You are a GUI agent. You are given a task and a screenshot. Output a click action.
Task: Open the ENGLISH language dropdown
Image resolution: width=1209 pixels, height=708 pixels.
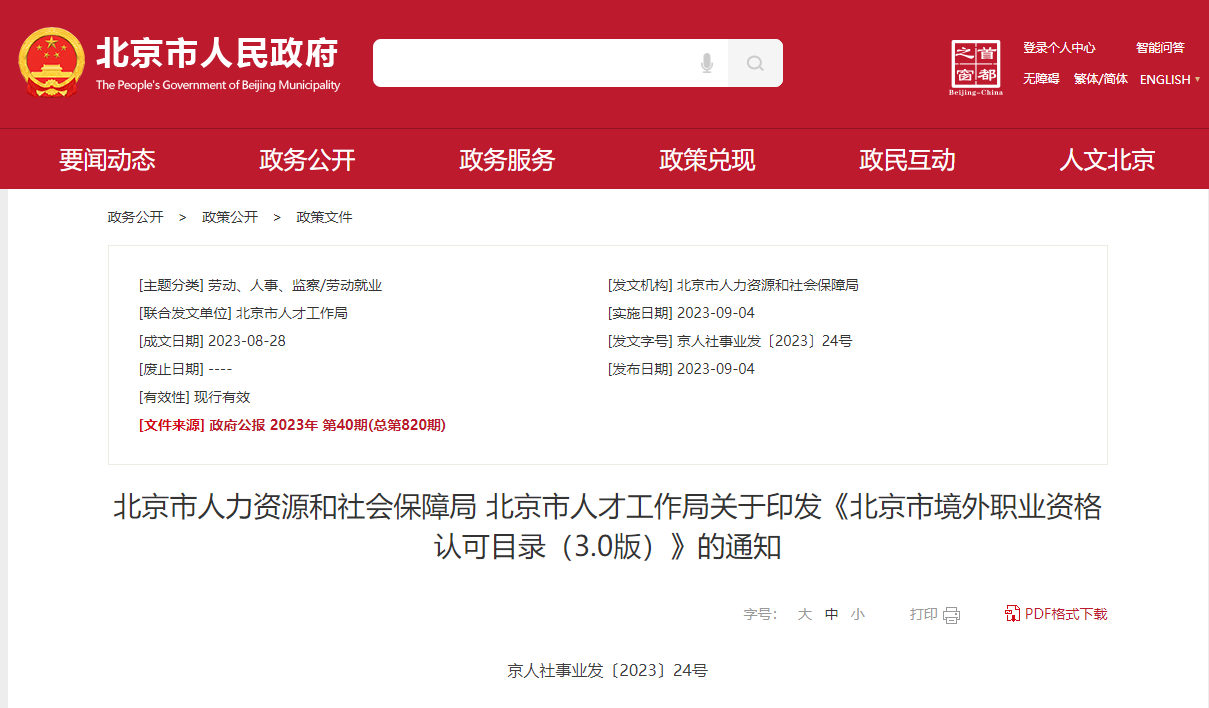click(x=1168, y=80)
